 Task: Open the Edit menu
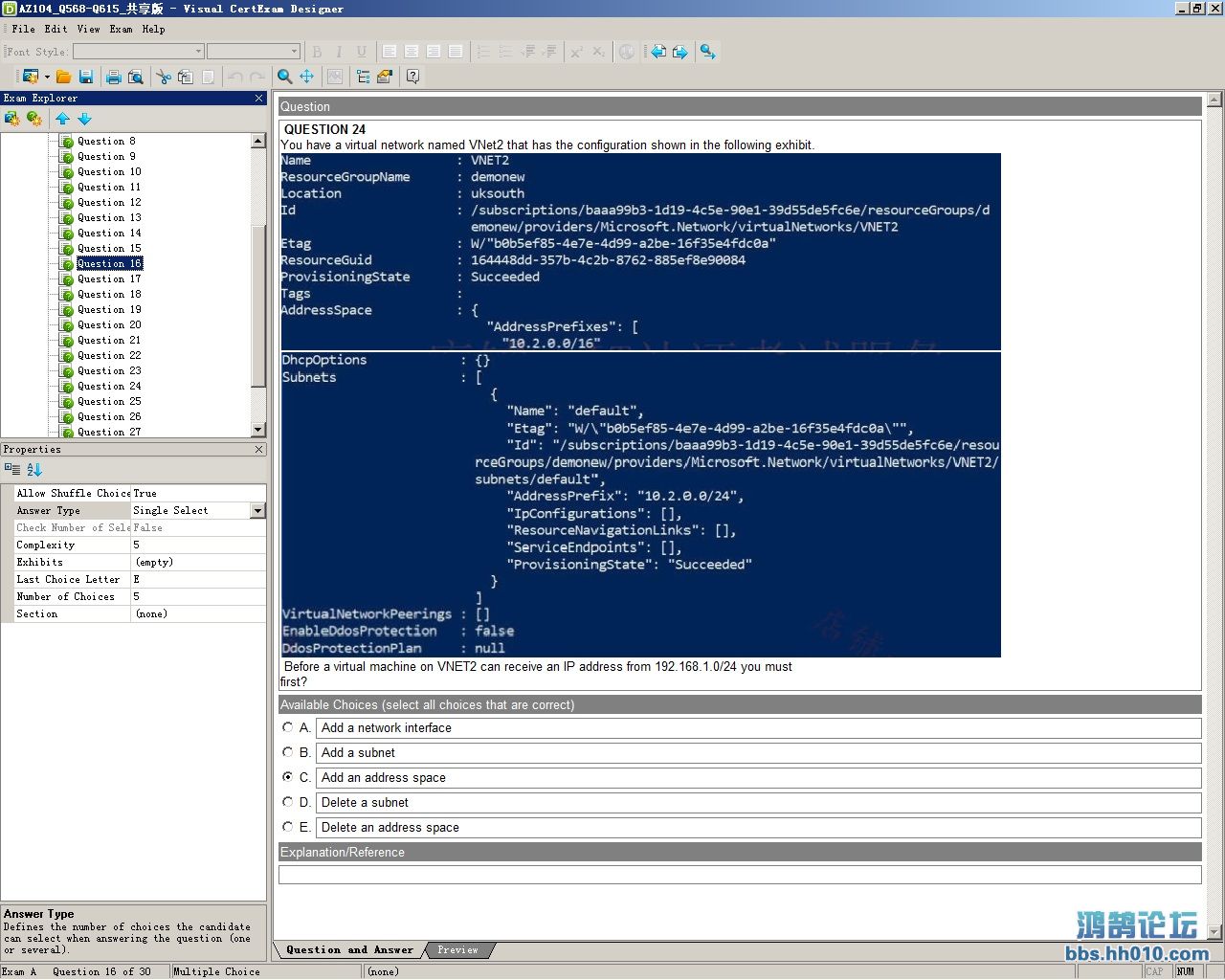click(x=56, y=29)
